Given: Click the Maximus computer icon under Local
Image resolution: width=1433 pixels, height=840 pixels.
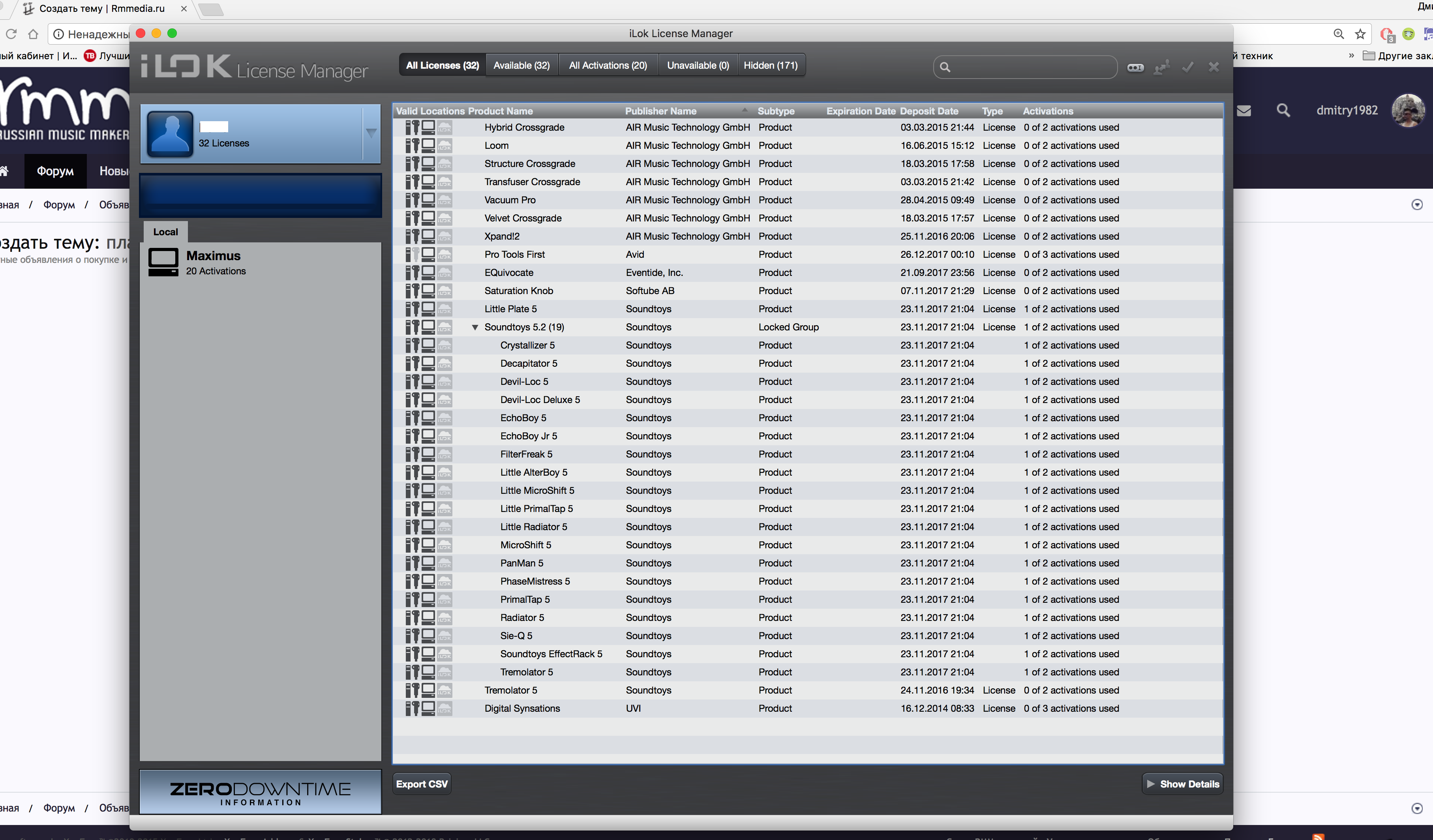Looking at the screenshot, I should 163,262.
